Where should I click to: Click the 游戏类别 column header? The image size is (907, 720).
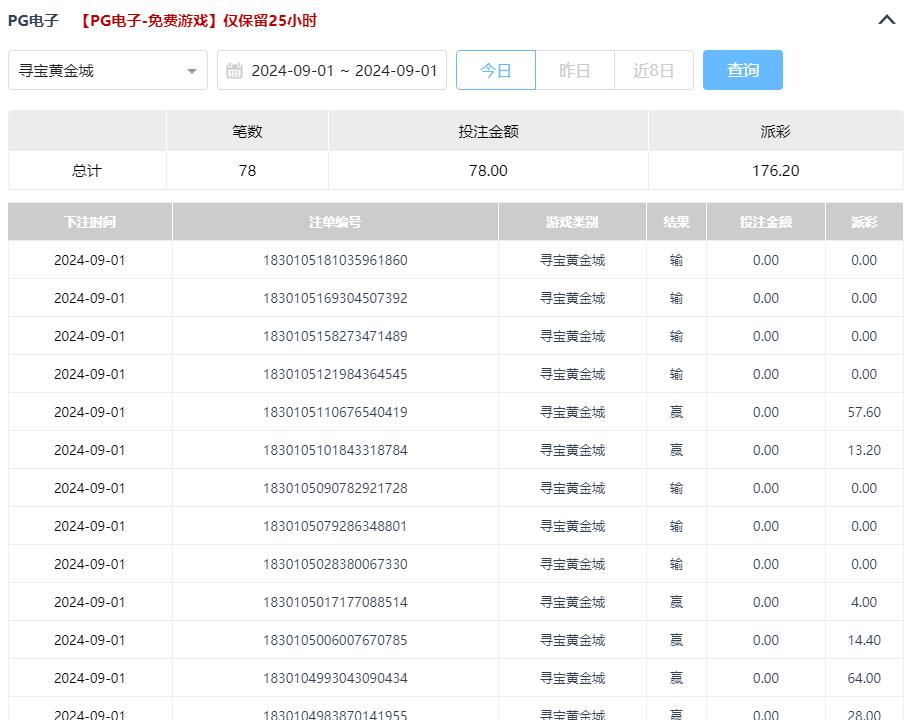(x=572, y=222)
